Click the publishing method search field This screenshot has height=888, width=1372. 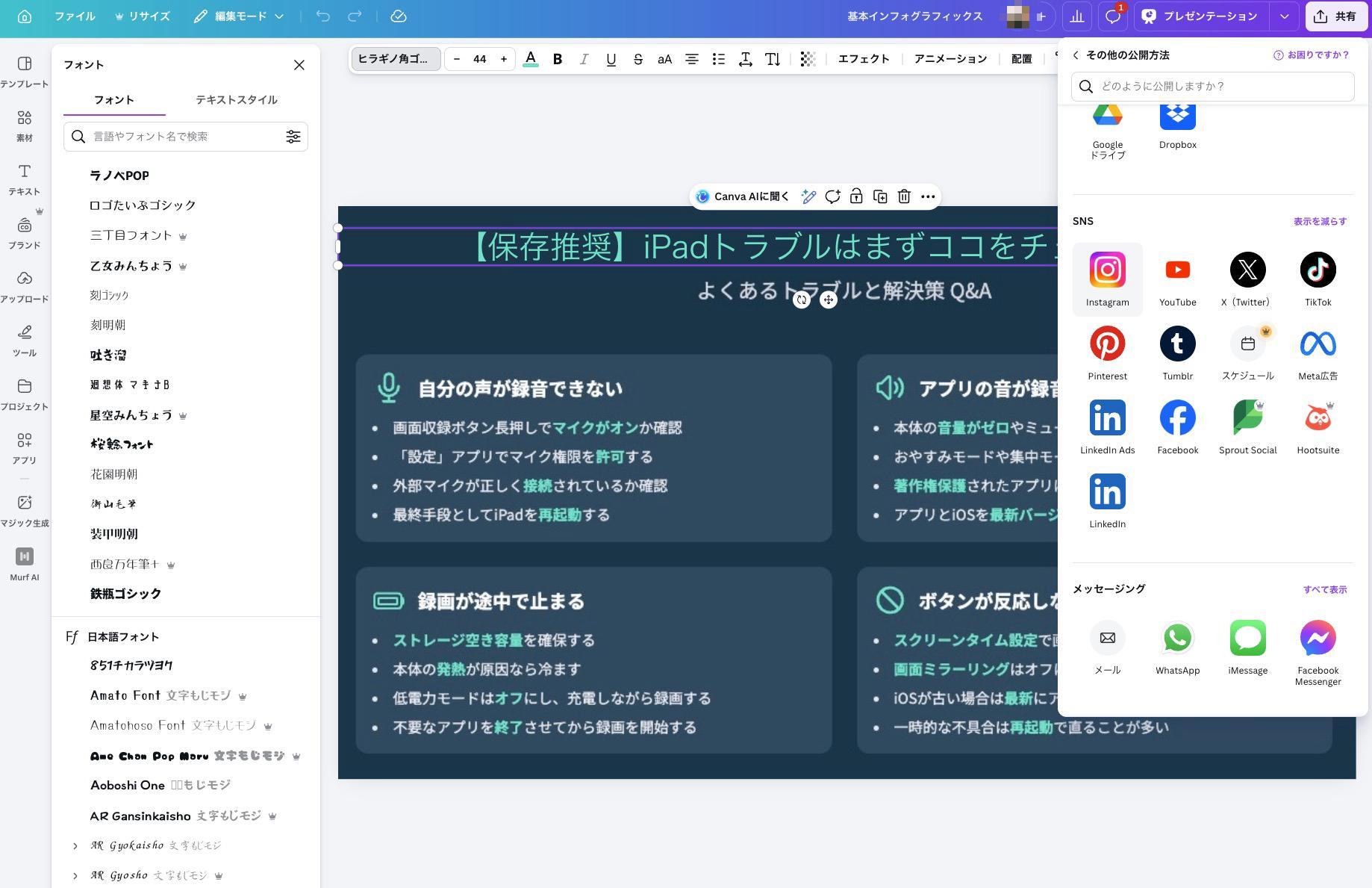tap(1213, 86)
